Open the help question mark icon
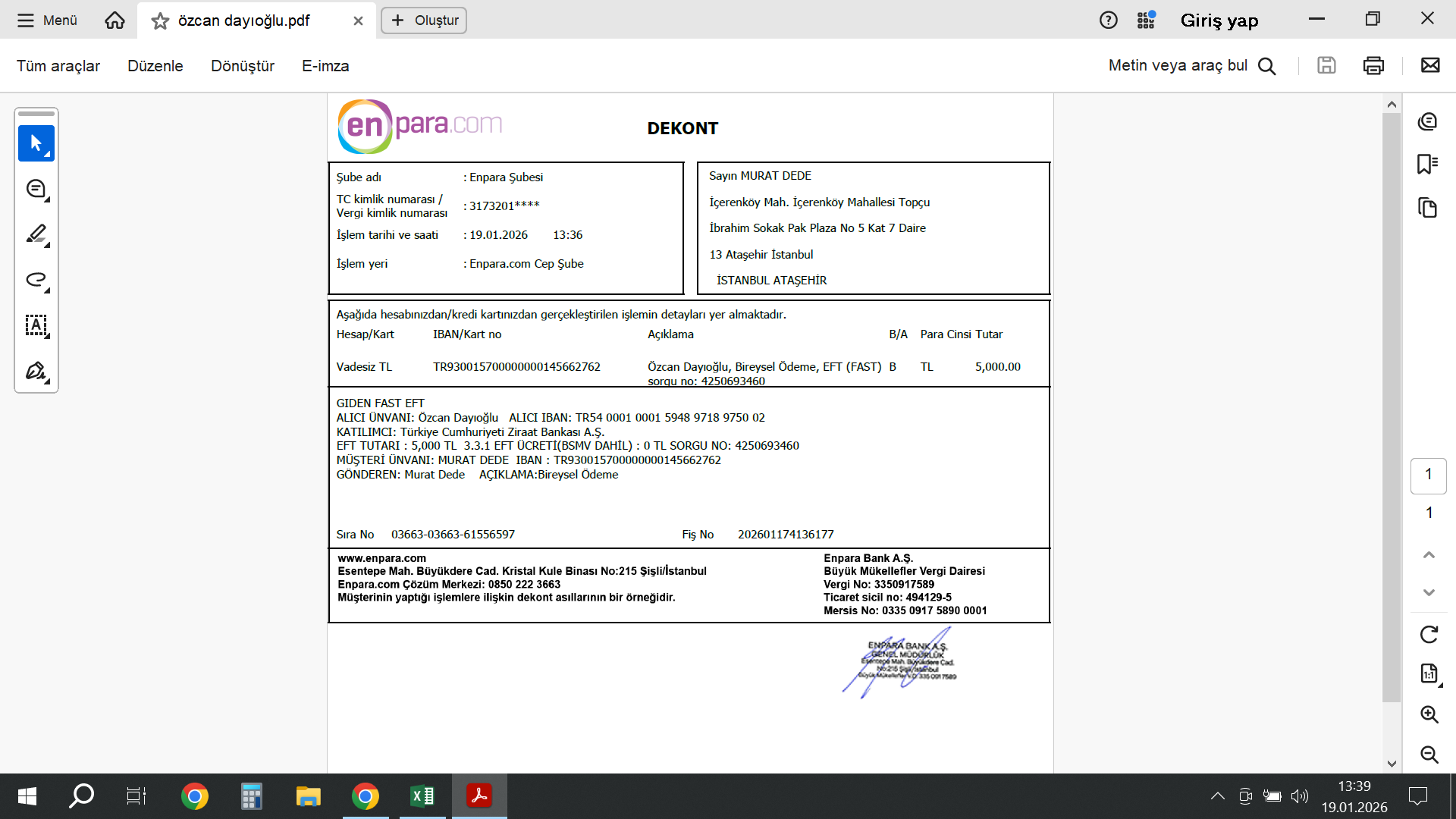This screenshot has width=1456, height=819. (1108, 20)
